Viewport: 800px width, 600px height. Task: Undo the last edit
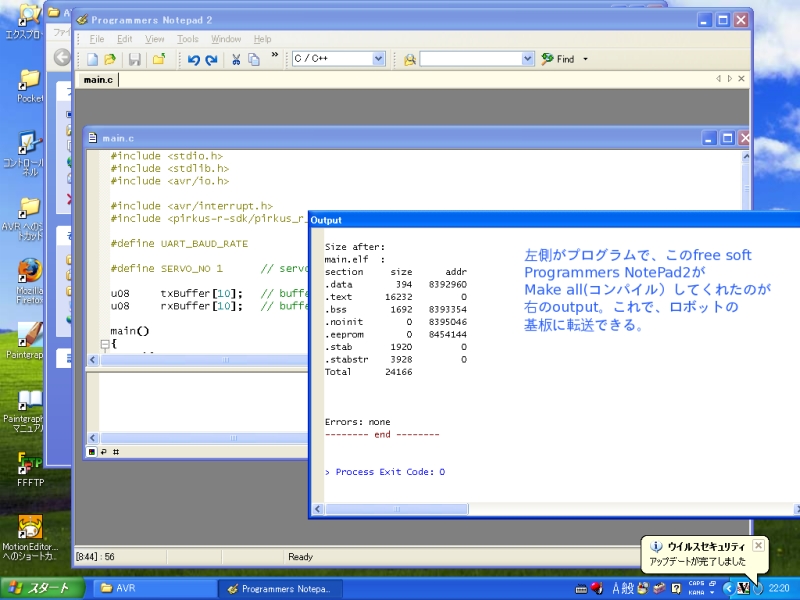pyautogui.click(x=193, y=60)
